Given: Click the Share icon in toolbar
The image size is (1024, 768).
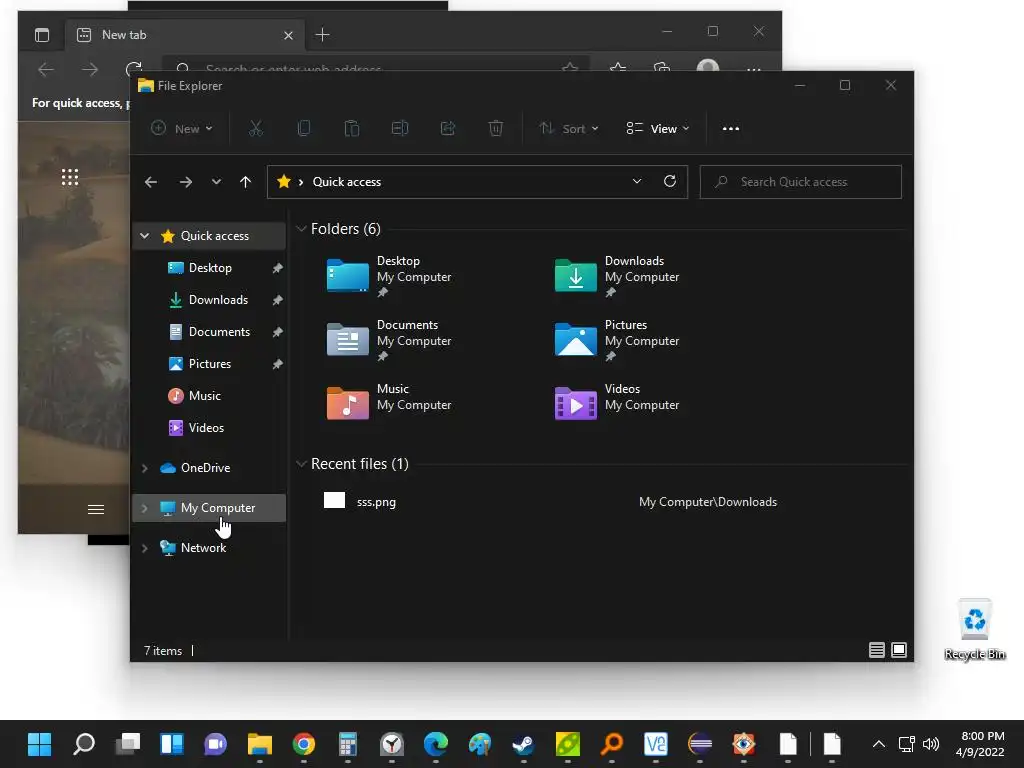Looking at the screenshot, I should coord(448,129).
